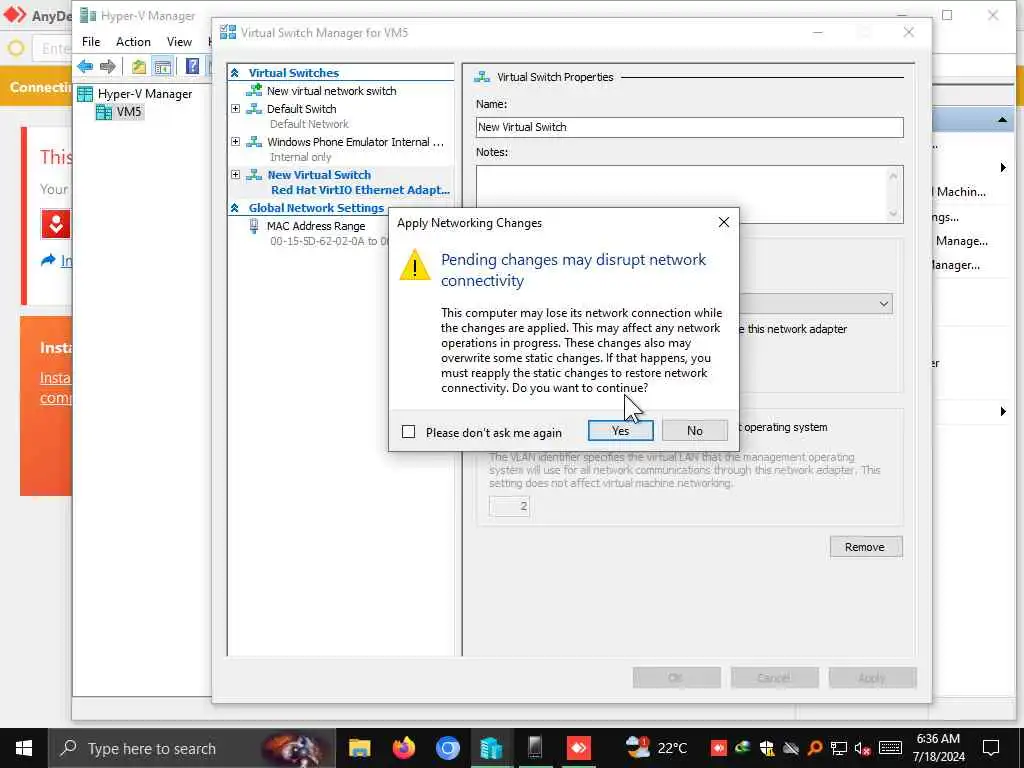
Task: Expand the Default Switch tree node
Action: 235,108
